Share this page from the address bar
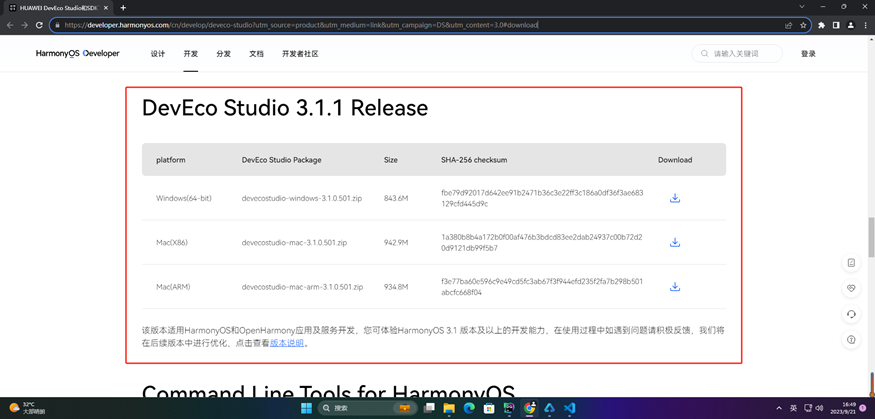The height and width of the screenshot is (419, 875). coord(789,25)
